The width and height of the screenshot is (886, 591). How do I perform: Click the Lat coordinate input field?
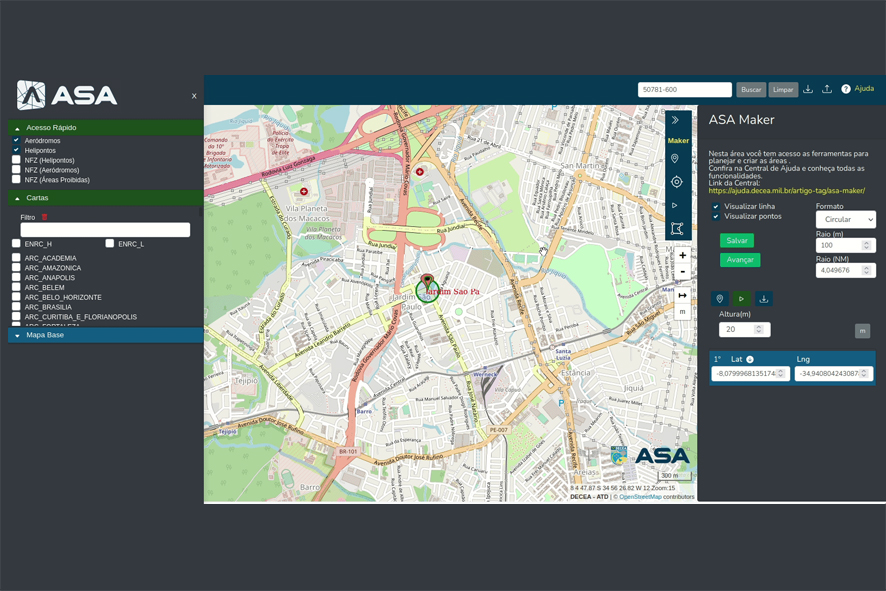click(750, 373)
